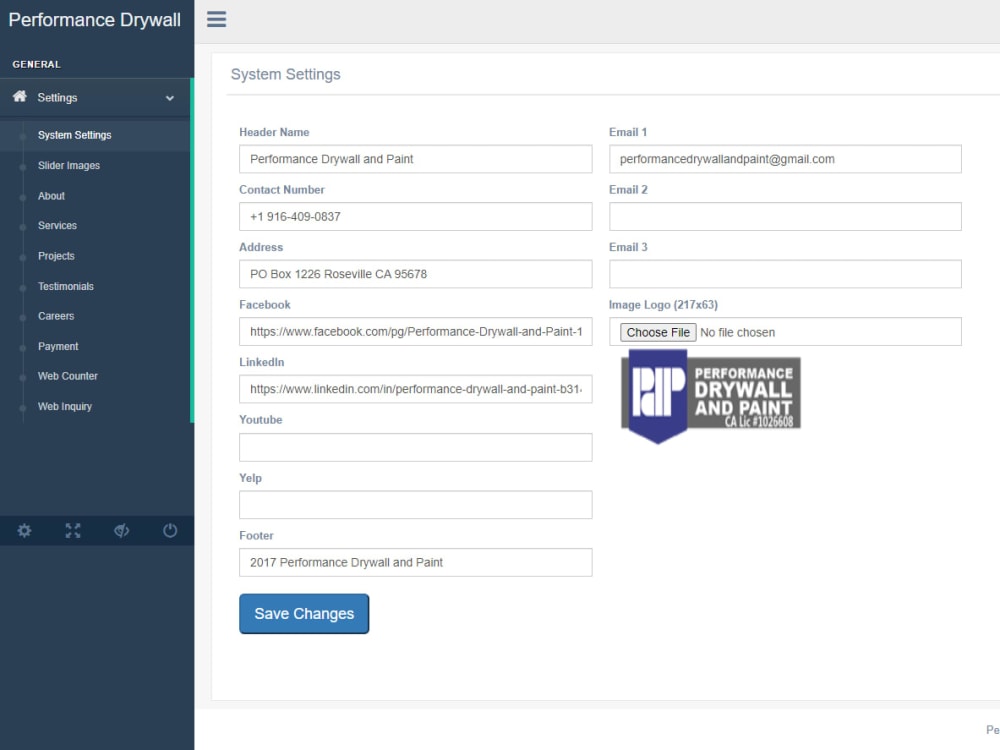Toggle the hamburger menu icon
Image resolution: width=1000 pixels, height=750 pixels.
click(216, 19)
